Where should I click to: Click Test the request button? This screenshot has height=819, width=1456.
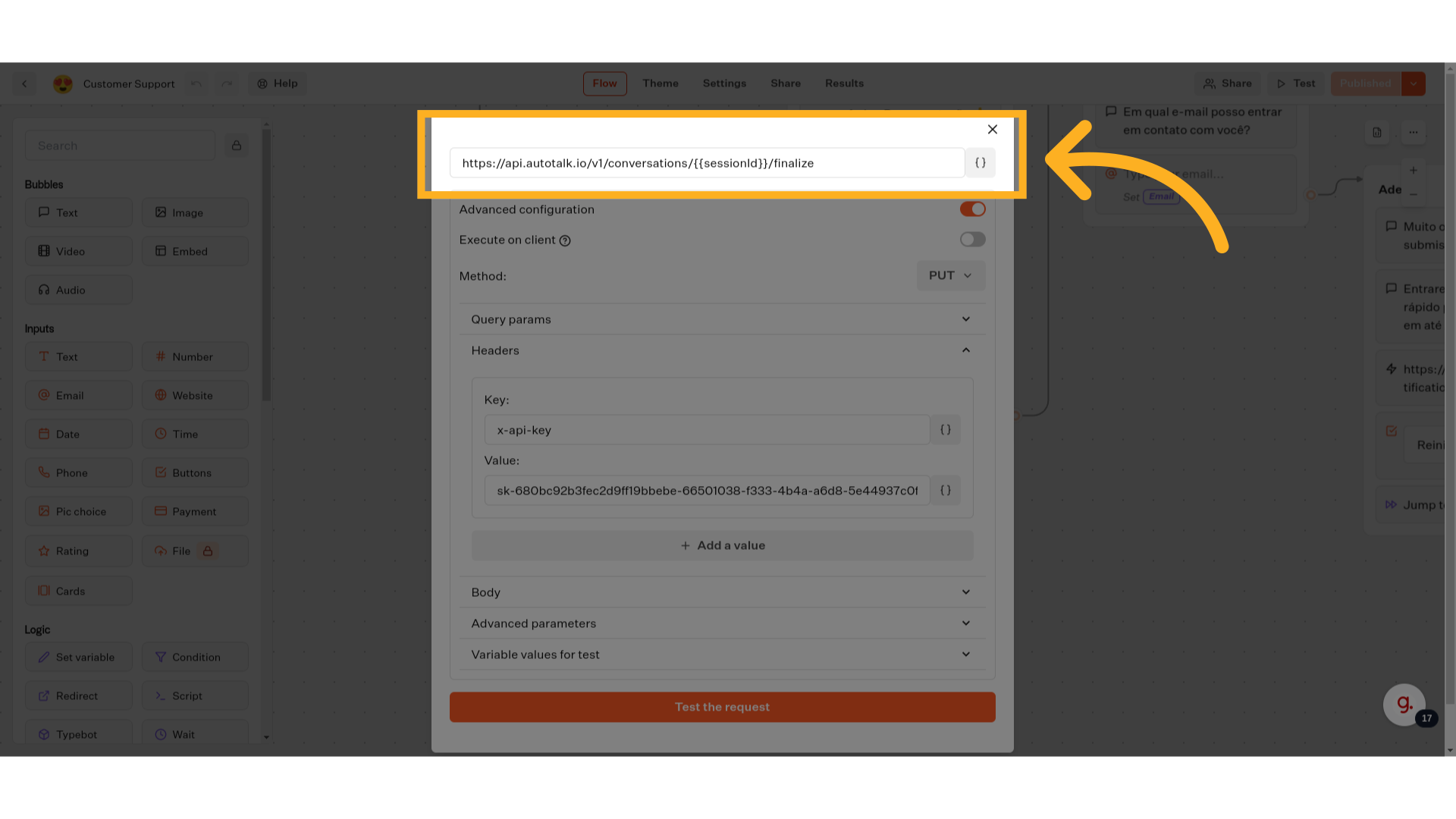[x=722, y=707]
